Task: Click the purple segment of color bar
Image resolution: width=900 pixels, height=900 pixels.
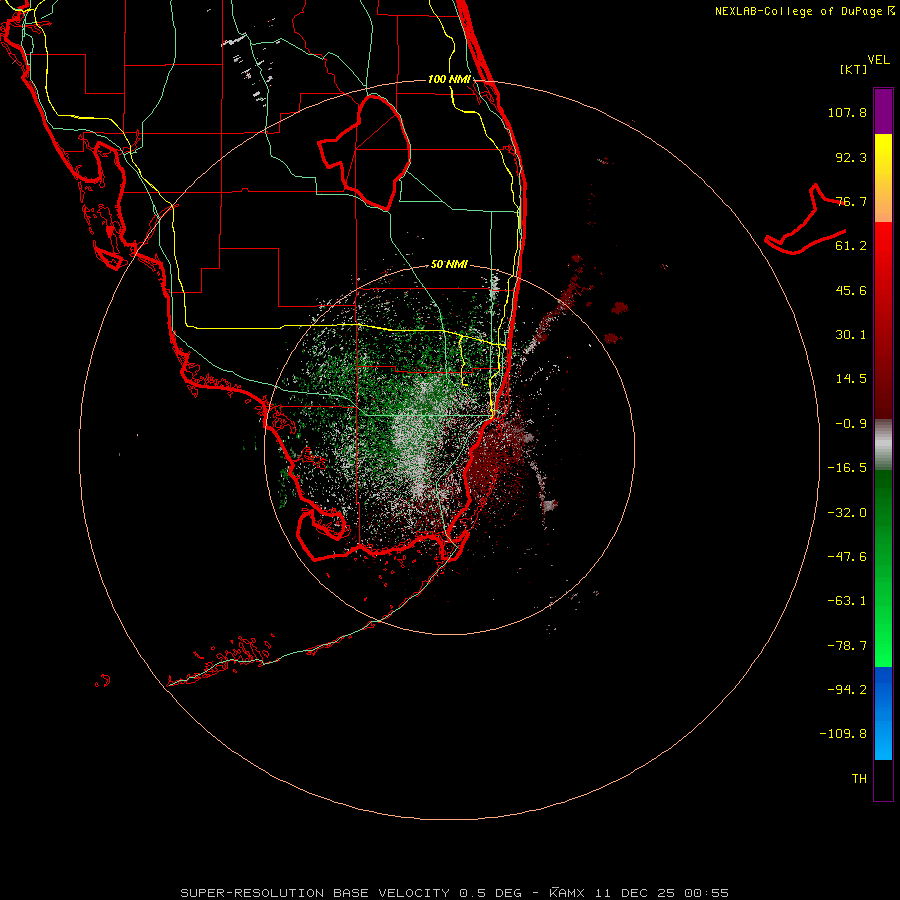Action: 883,111
